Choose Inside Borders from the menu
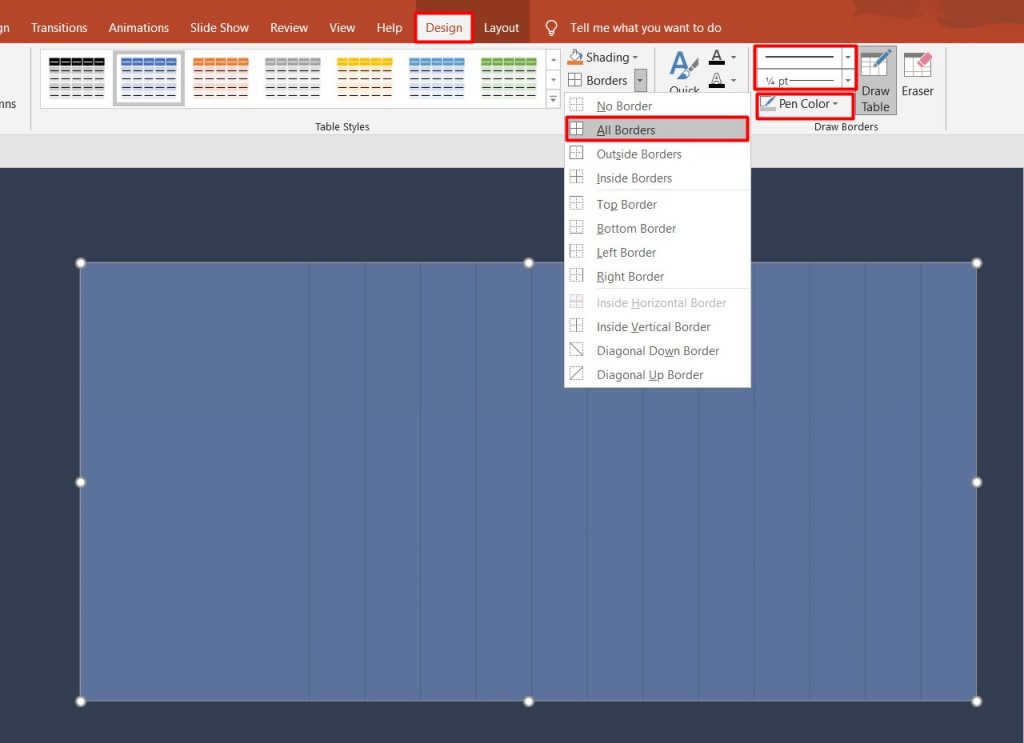The height and width of the screenshot is (743, 1024). [x=657, y=178]
